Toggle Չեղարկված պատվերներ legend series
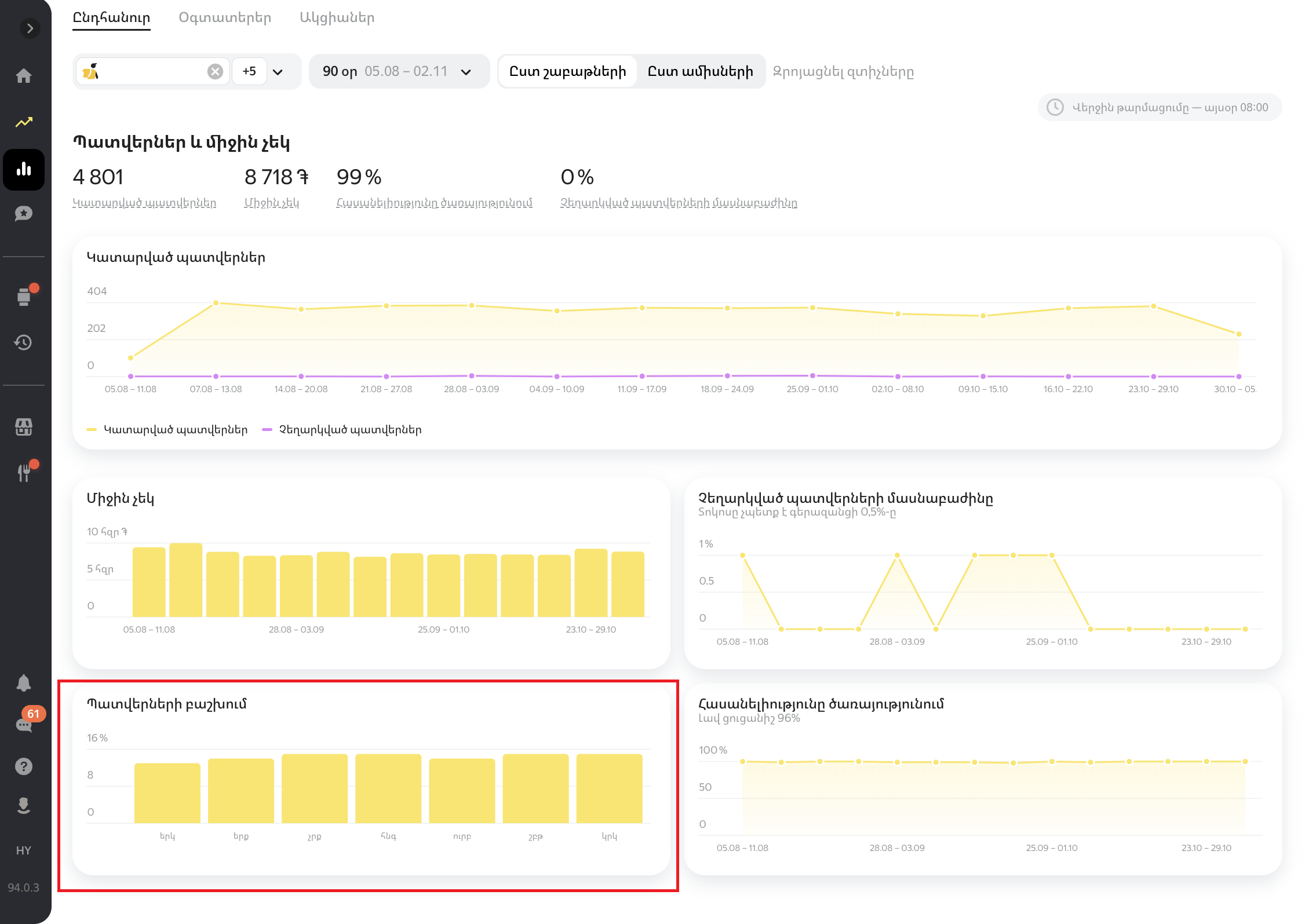1316x924 pixels. pos(342,429)
